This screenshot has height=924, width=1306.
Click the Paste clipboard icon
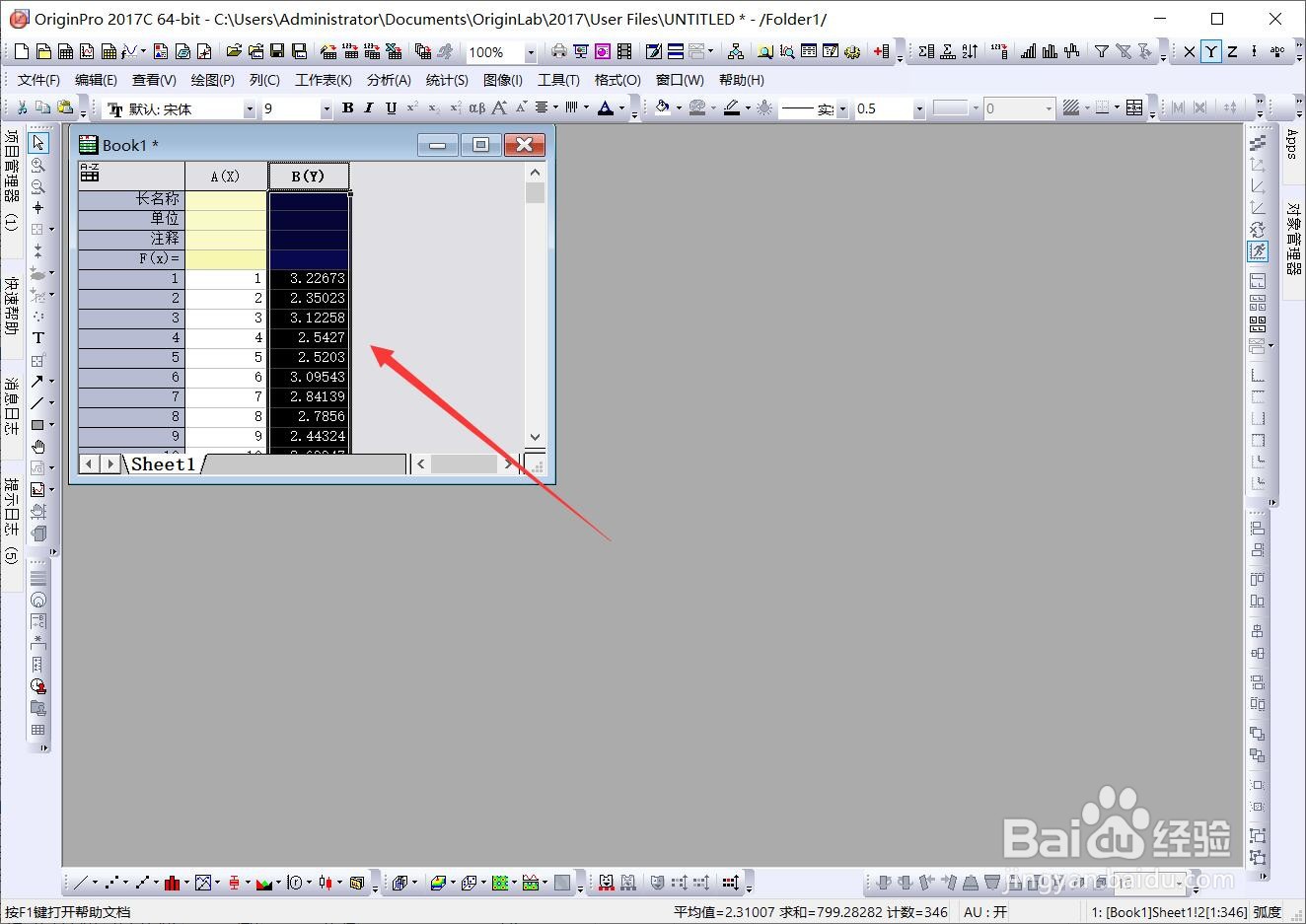tap(65, 108)
